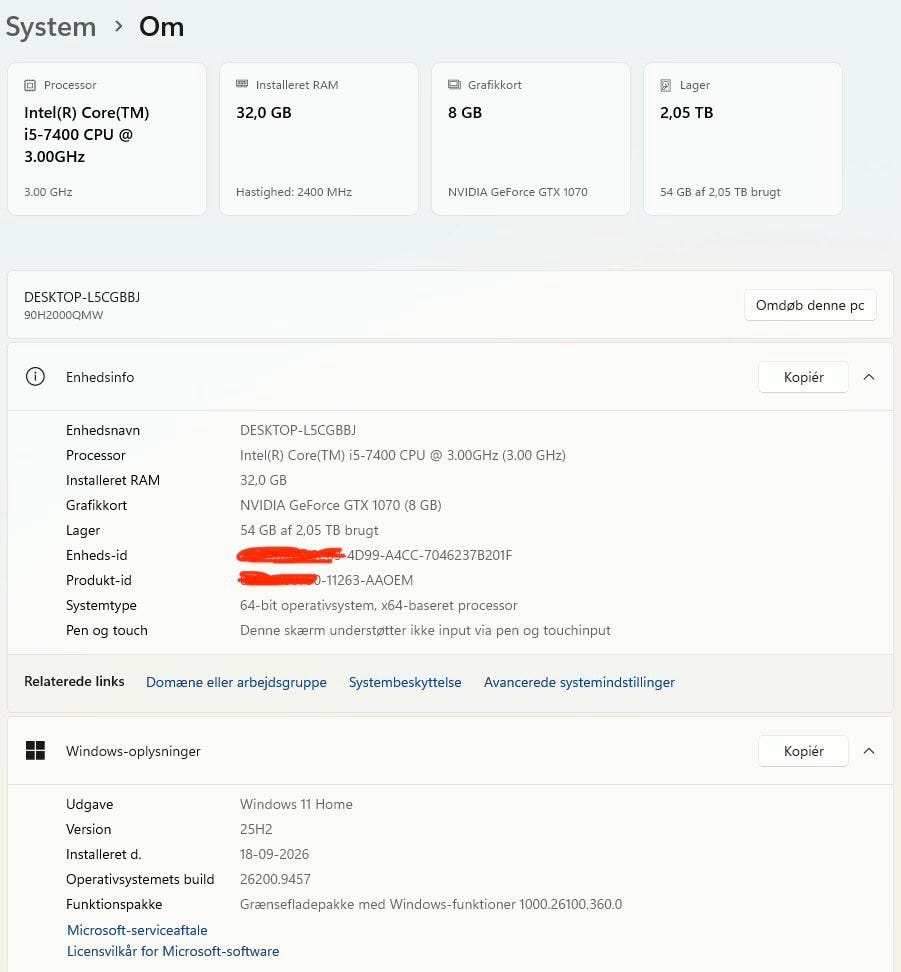The height and width of the screenshot is (972, 901).
Task: Select the Processor summary card text 3.00GHz
Action: (55, 157)
